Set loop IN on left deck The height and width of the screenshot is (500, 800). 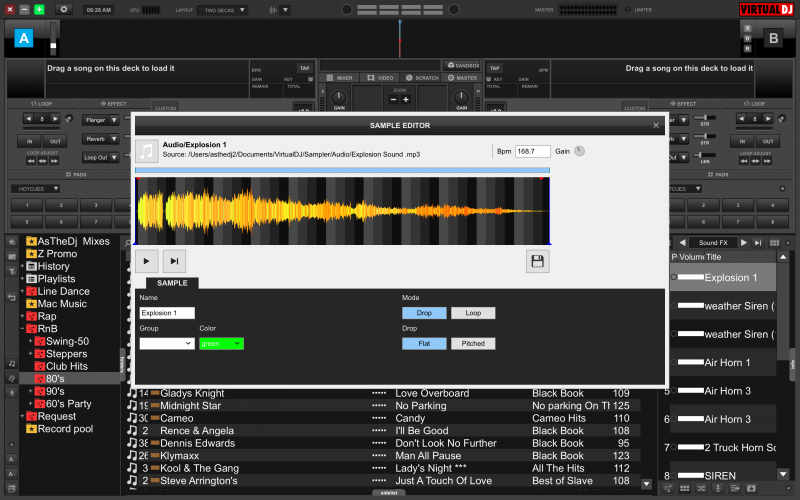[30, 141]
